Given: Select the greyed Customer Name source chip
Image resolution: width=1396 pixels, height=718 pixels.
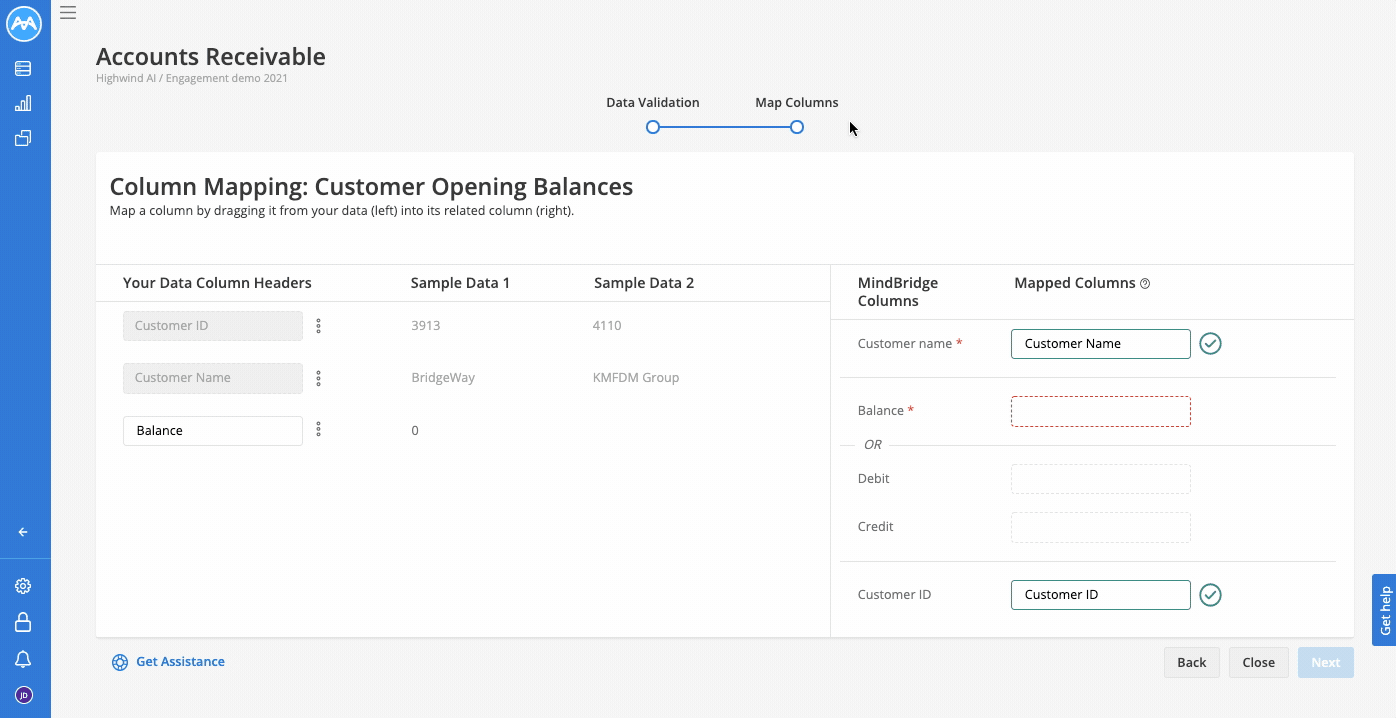Looking at the screenshot, I should (213, 378).
